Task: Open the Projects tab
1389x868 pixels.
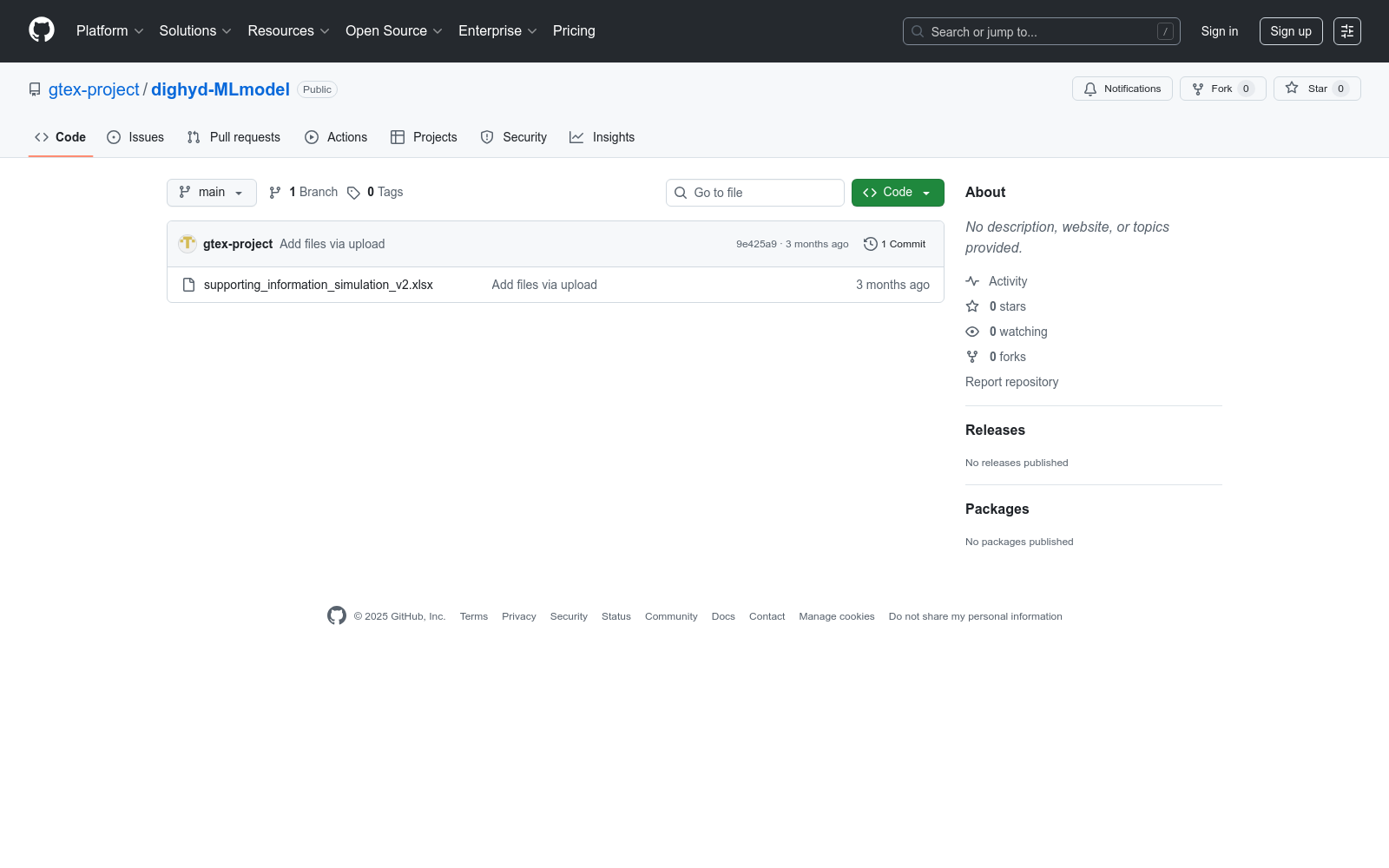Action: coord(424,137)
